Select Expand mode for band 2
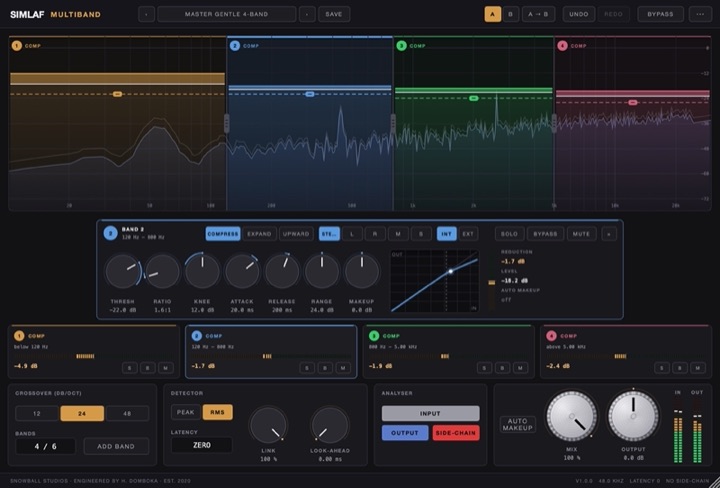The image size is (720, 488). [259, 234]
